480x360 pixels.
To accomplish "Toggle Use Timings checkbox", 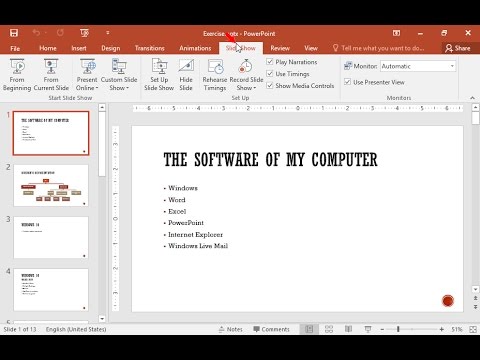I will pos(270,74).
